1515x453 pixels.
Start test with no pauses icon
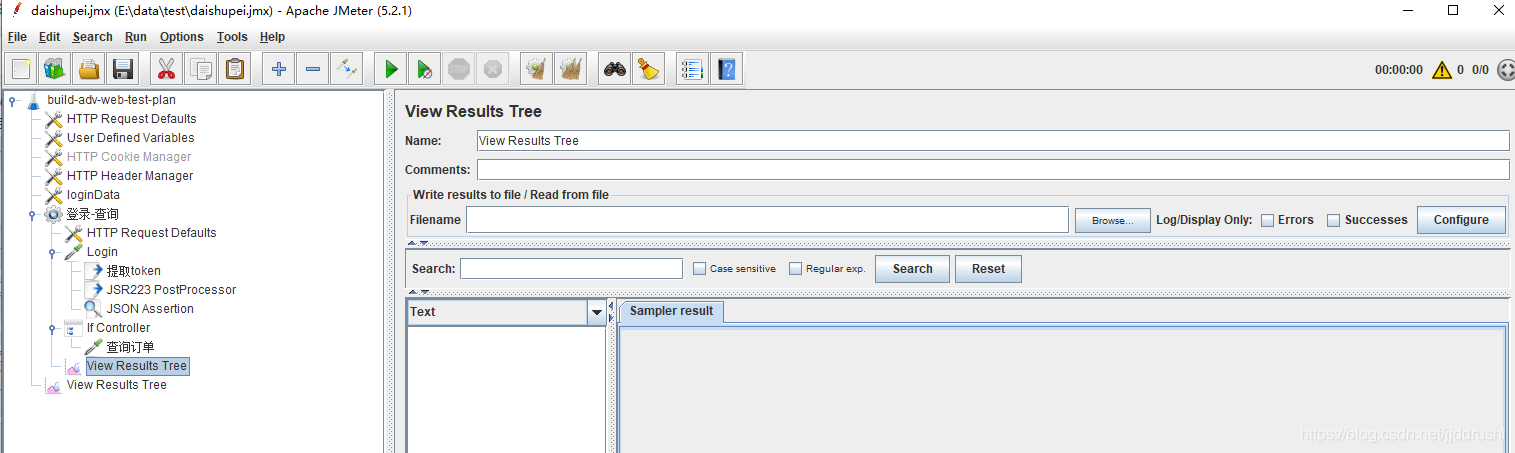[425, 69]
